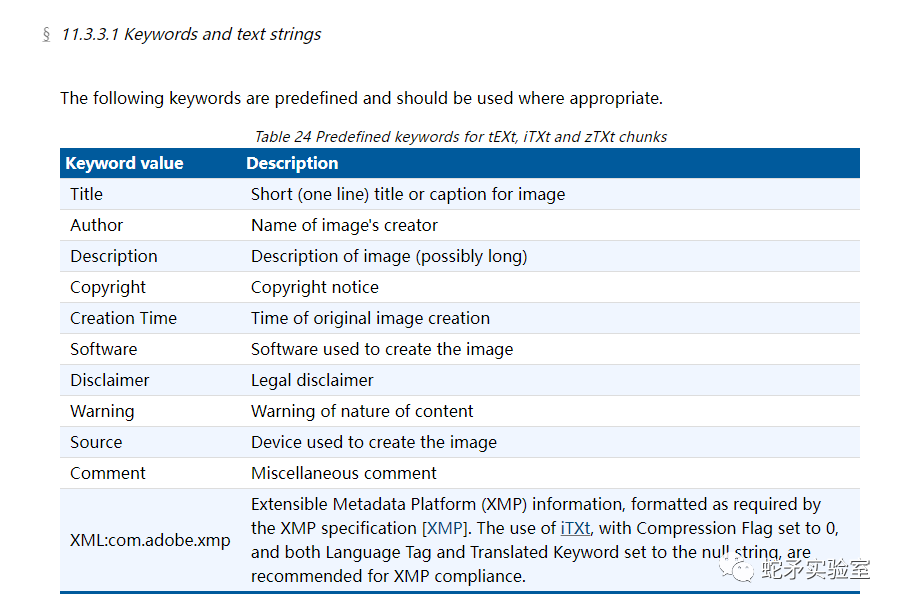900x609 pixels.
Task: Click 'Name of image's creator' text
Action: click(x=344, y=225)
